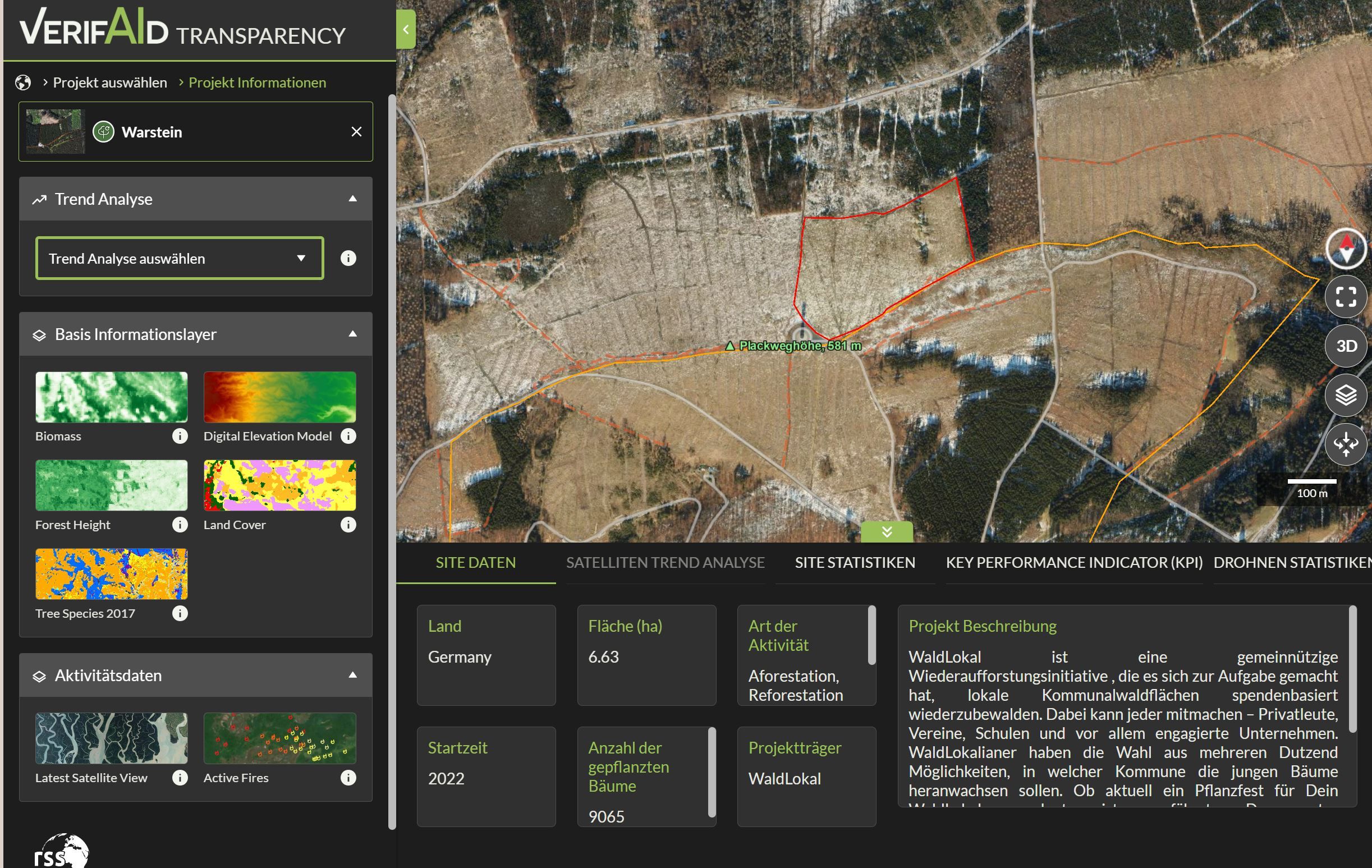Screen dimensions: 1372x868
Task: Switch to SITE STATISTIKEN tab
Action: [855, 563]
